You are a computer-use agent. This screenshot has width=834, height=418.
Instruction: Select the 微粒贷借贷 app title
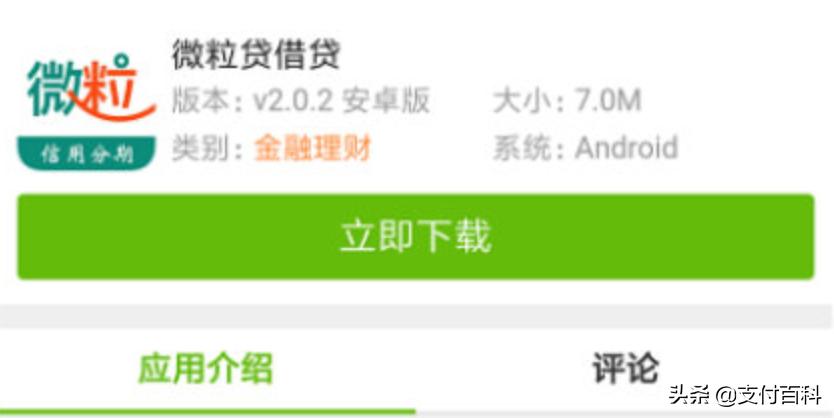coord(256,55)
